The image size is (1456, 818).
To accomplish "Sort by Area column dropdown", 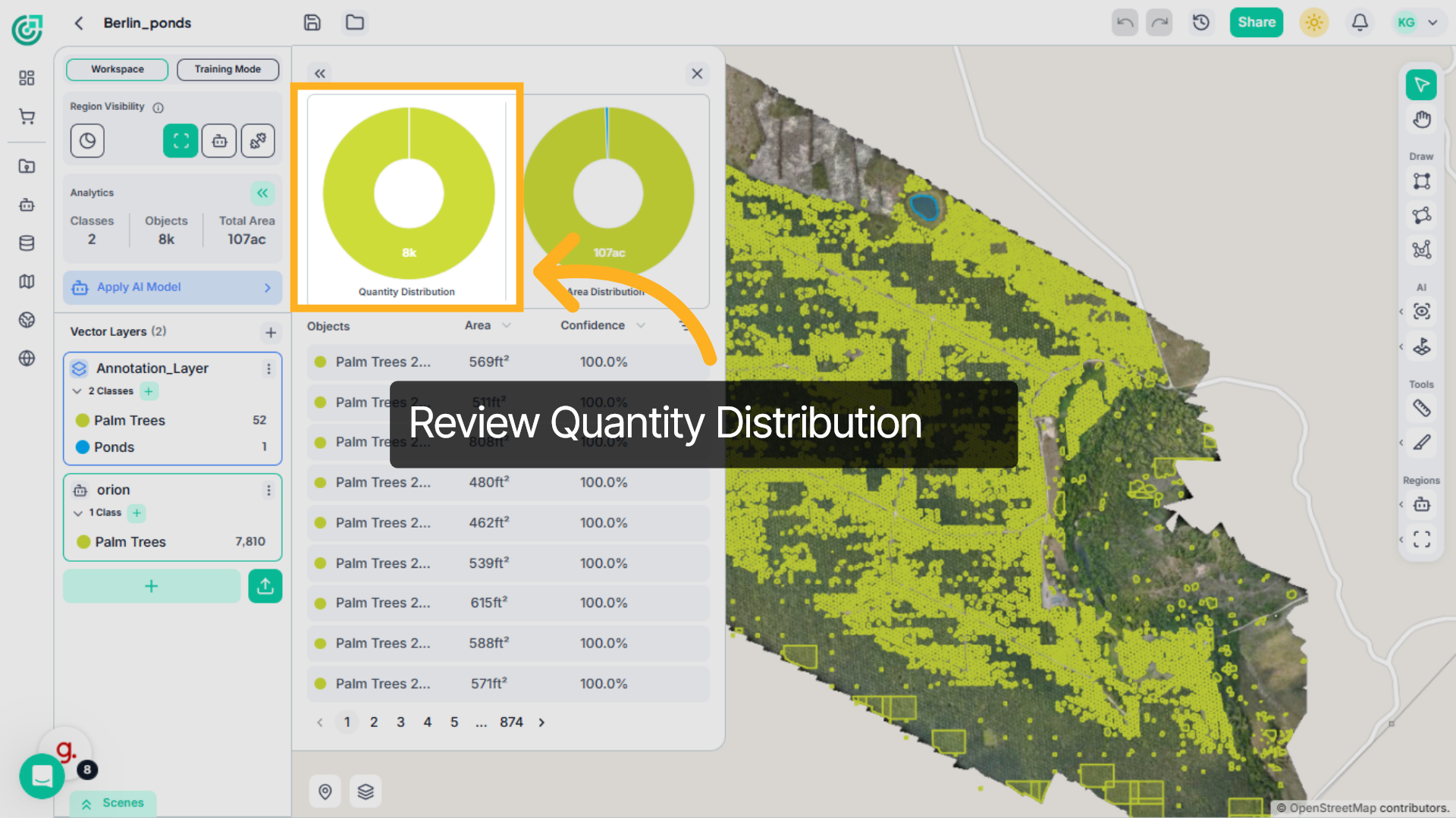I will pyautogui.click(x=507, y=325).
